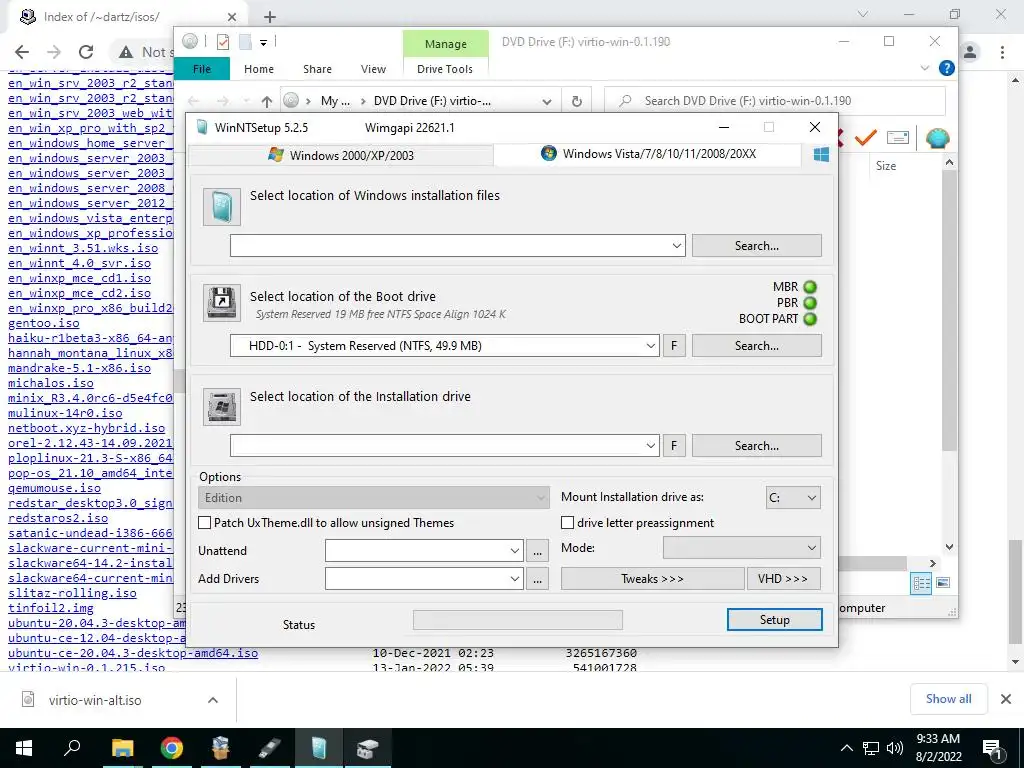Open the Explorer Share ribbon tab
The width and height of the screenshot is (1024, 768).
(317, 69)
